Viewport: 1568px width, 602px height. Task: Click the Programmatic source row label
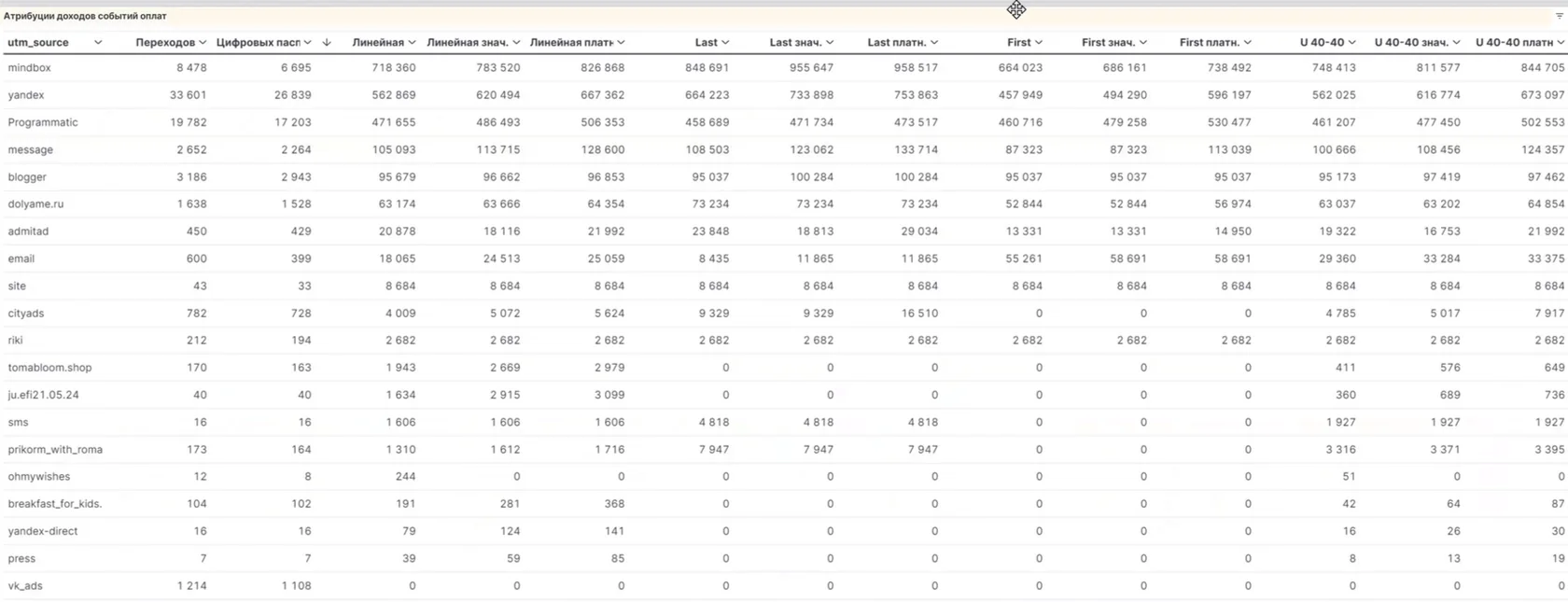(43, 122)
